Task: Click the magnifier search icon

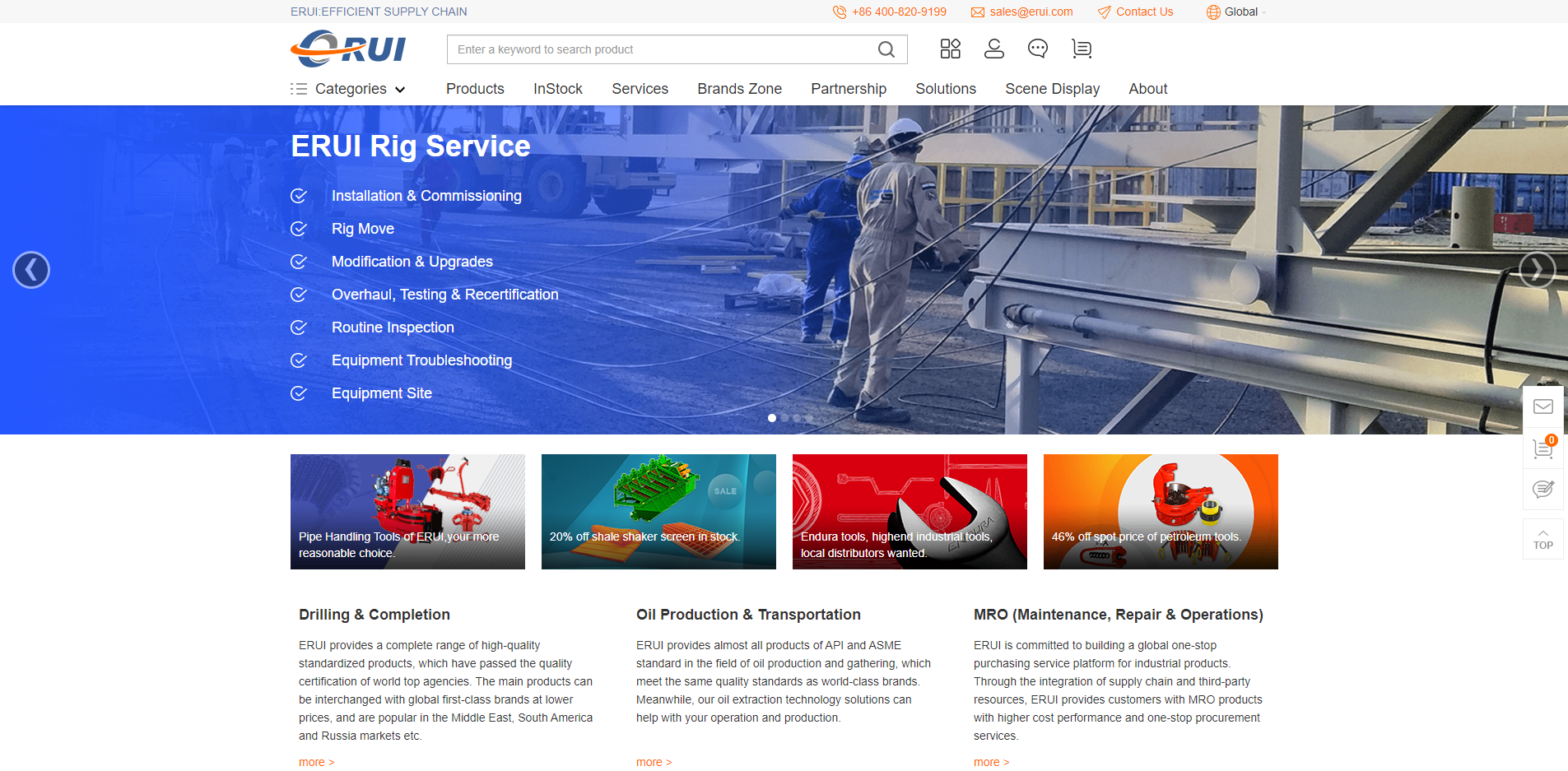Action: (886, 49)
